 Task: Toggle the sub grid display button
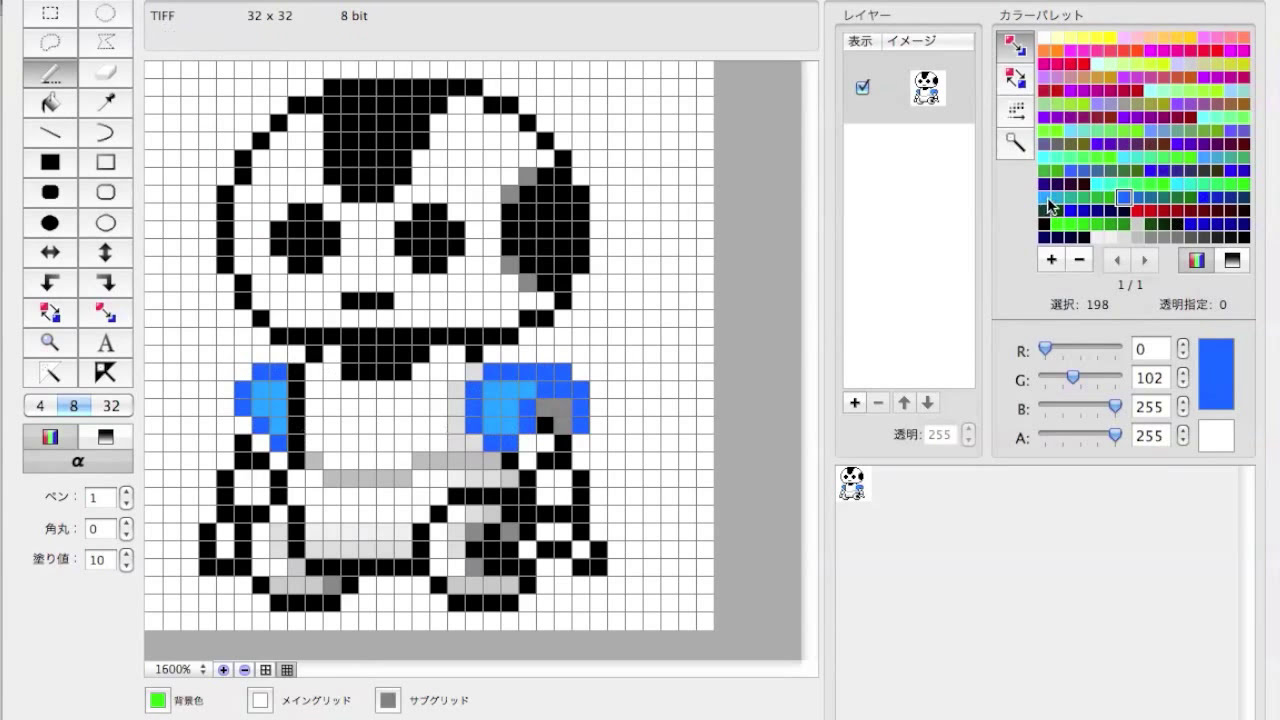tap(287, 670)
